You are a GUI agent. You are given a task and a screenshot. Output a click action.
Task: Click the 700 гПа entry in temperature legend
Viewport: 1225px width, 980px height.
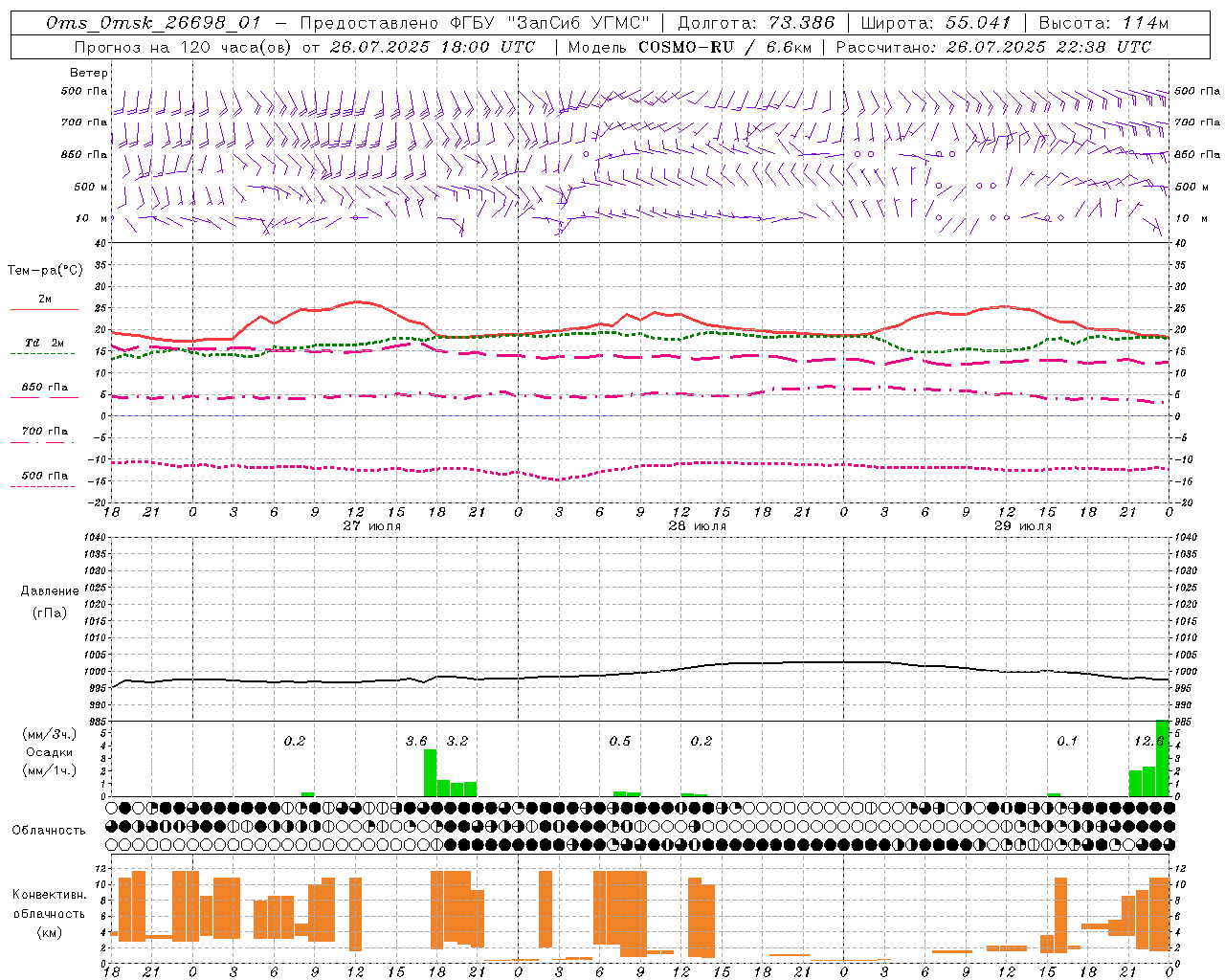coord(45,431)
